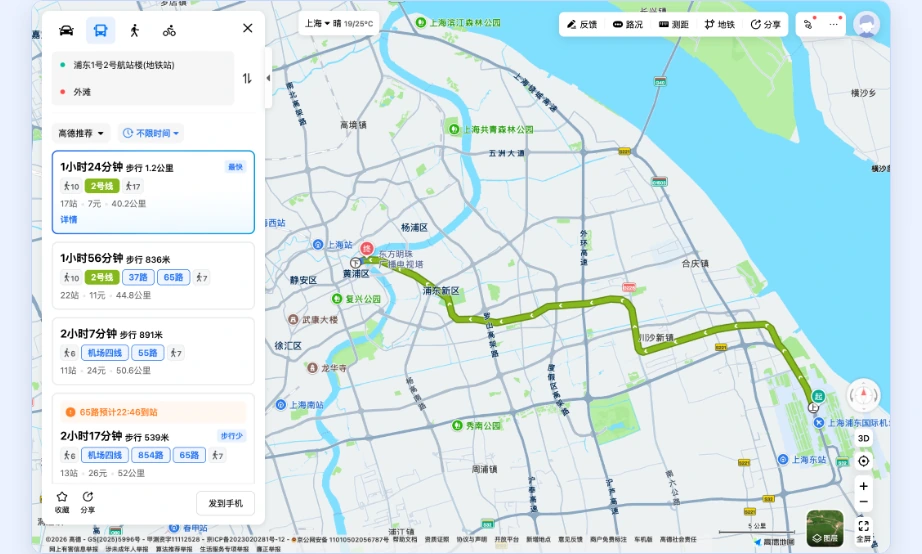Toggle 路况 traffic layer
The height and width of the screenshot is (554, 922).
[x=627, y=24]
